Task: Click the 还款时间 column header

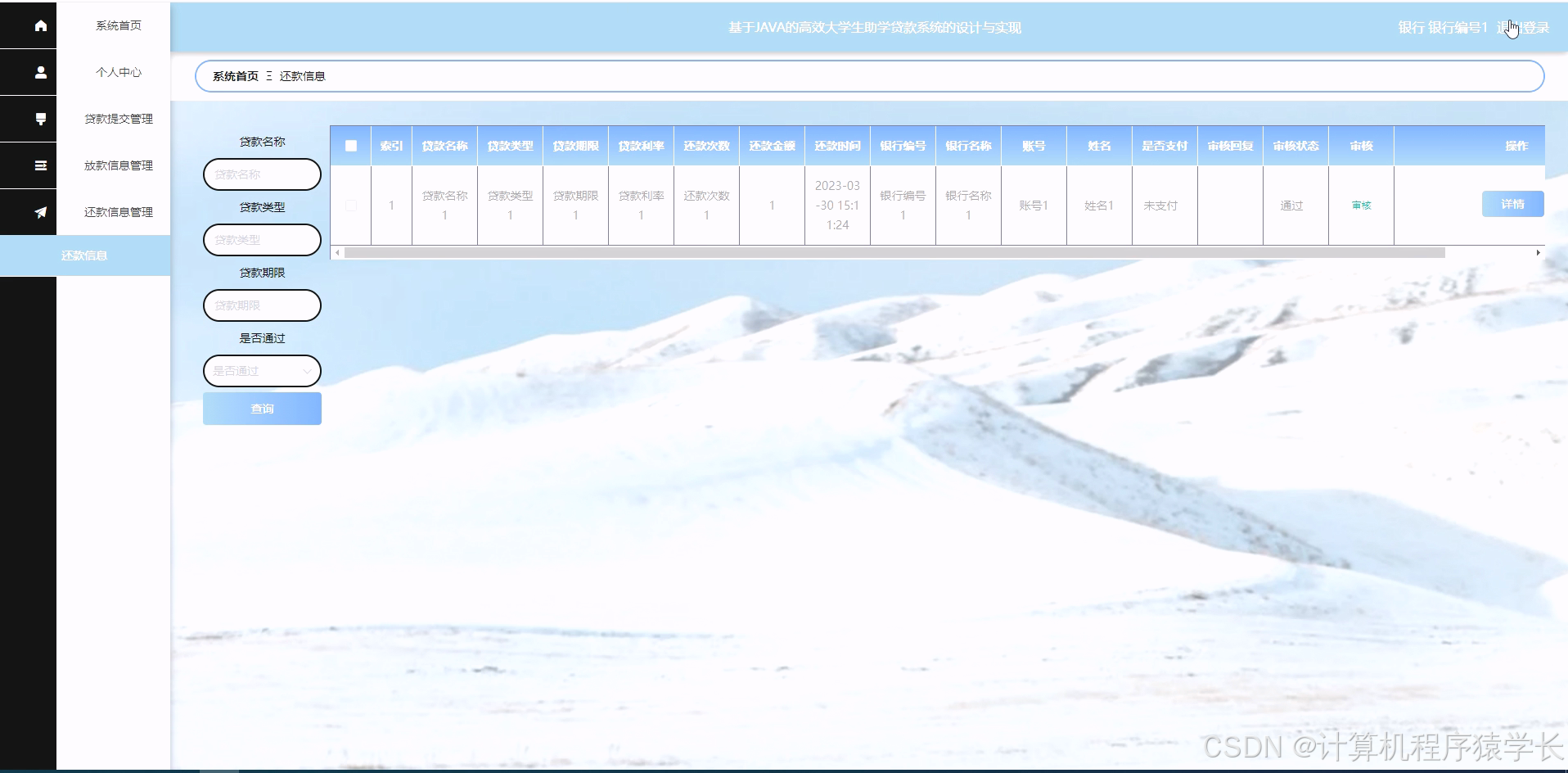Action: [x=837, y=146]
